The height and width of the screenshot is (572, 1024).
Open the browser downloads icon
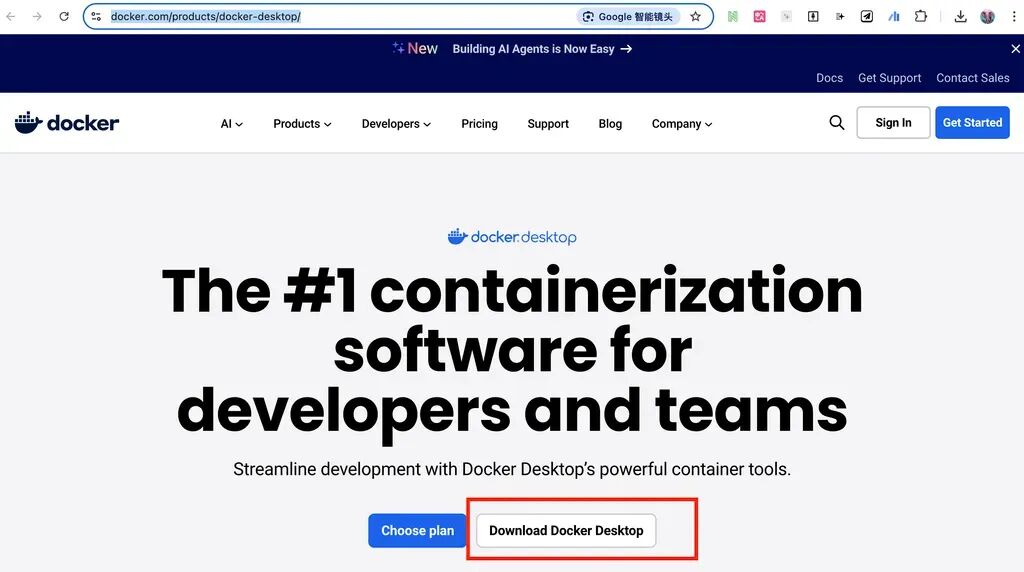[960, 16]
